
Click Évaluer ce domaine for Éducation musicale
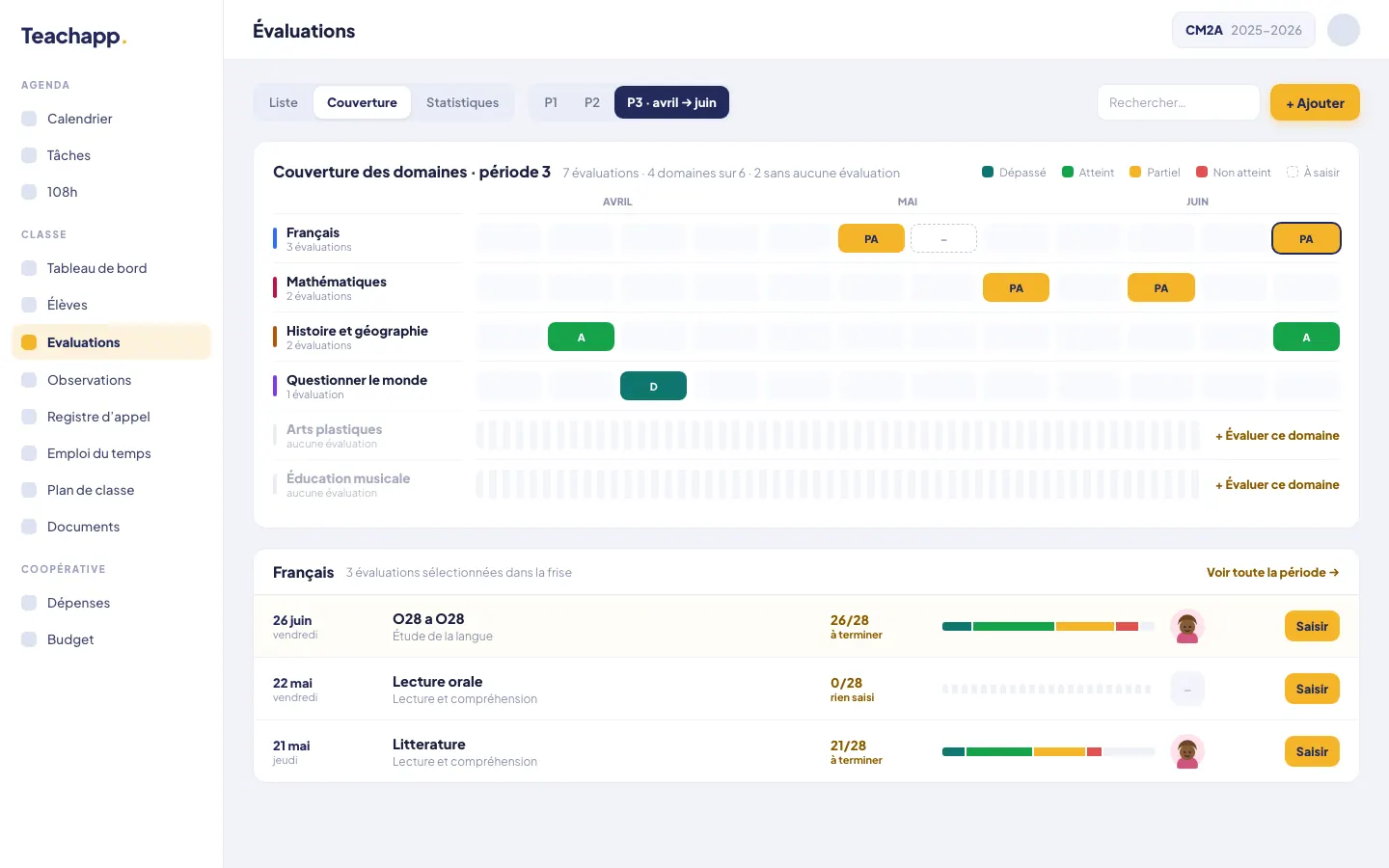(1277, 485)
